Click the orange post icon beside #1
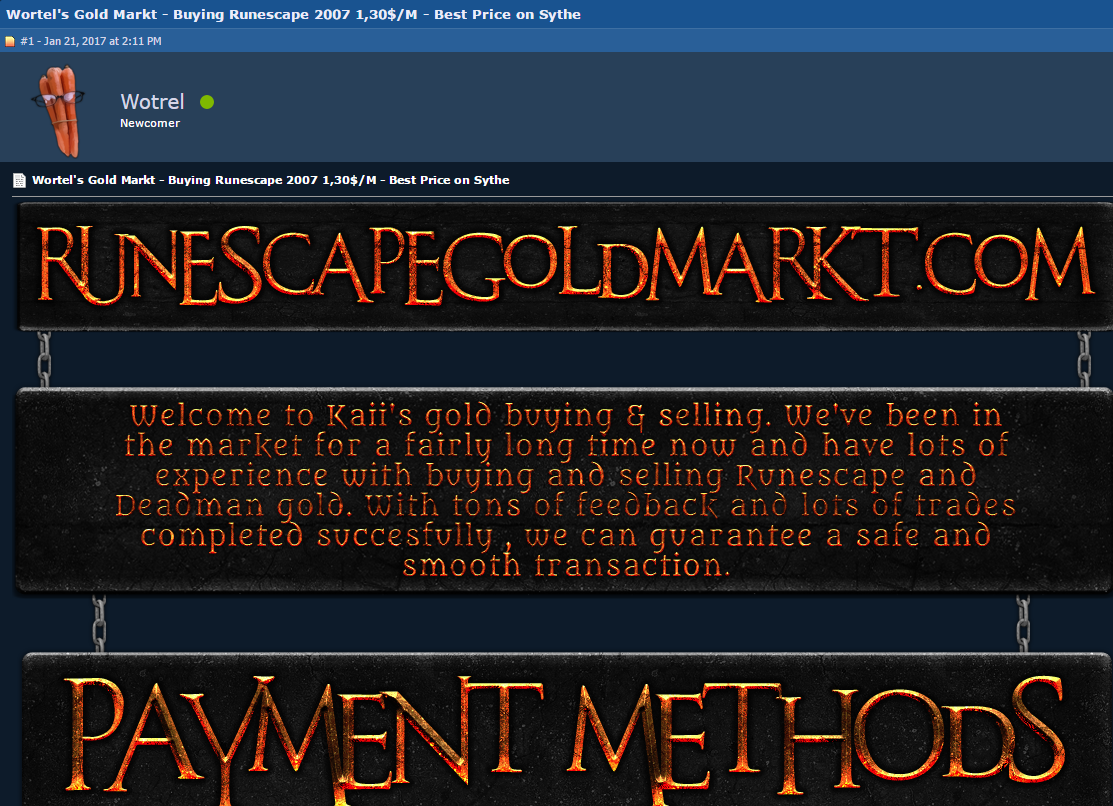The image size is (1113, 806). (x=10, y=41)
